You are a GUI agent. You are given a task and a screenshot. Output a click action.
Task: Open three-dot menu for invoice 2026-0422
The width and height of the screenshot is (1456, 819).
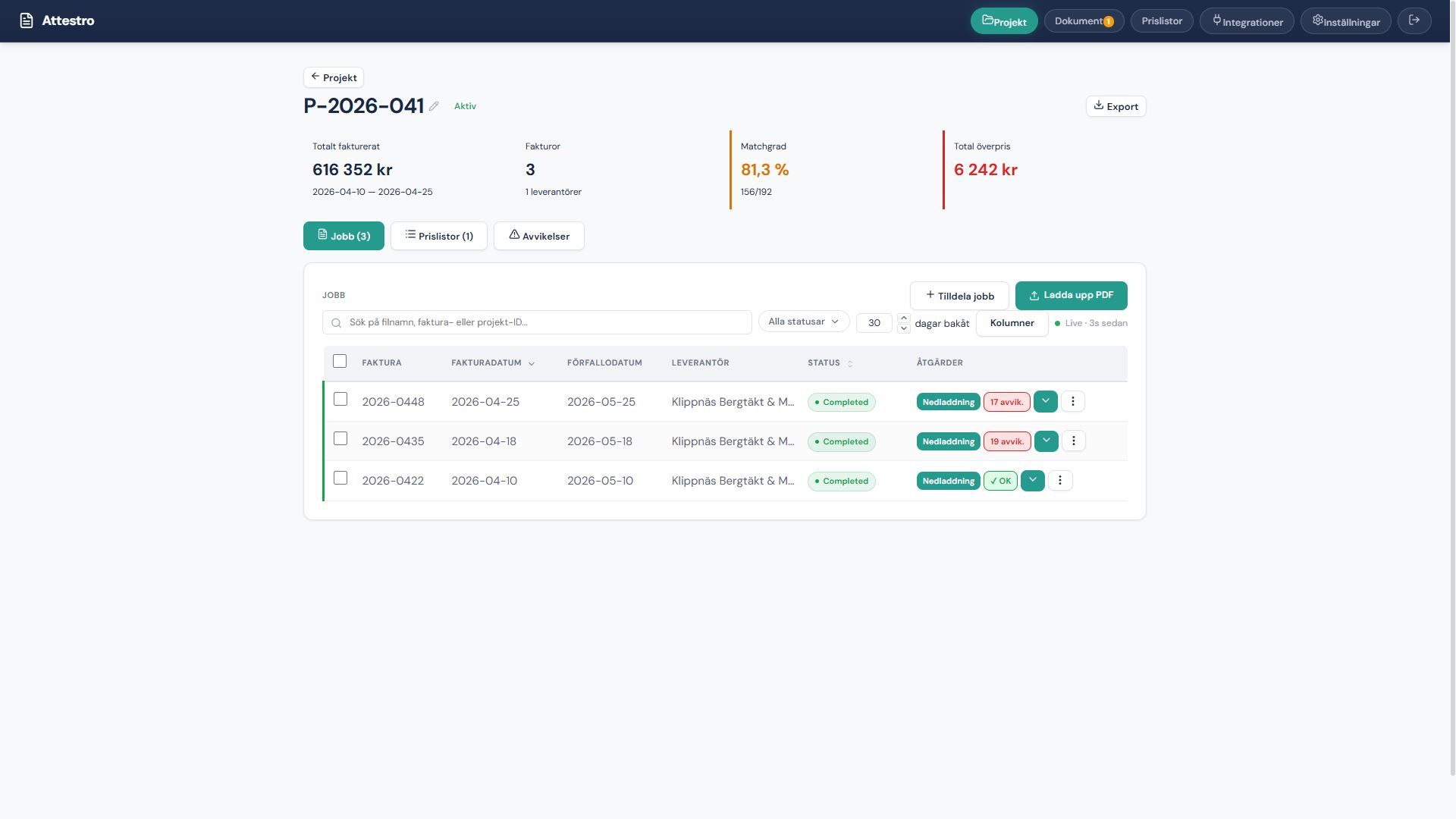(1059, 480)
